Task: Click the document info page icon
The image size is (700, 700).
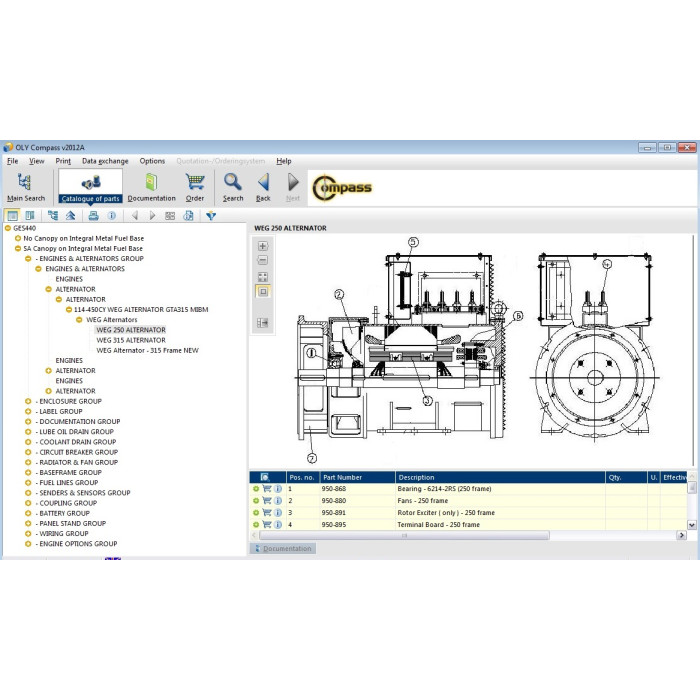Action: [188, 216]
